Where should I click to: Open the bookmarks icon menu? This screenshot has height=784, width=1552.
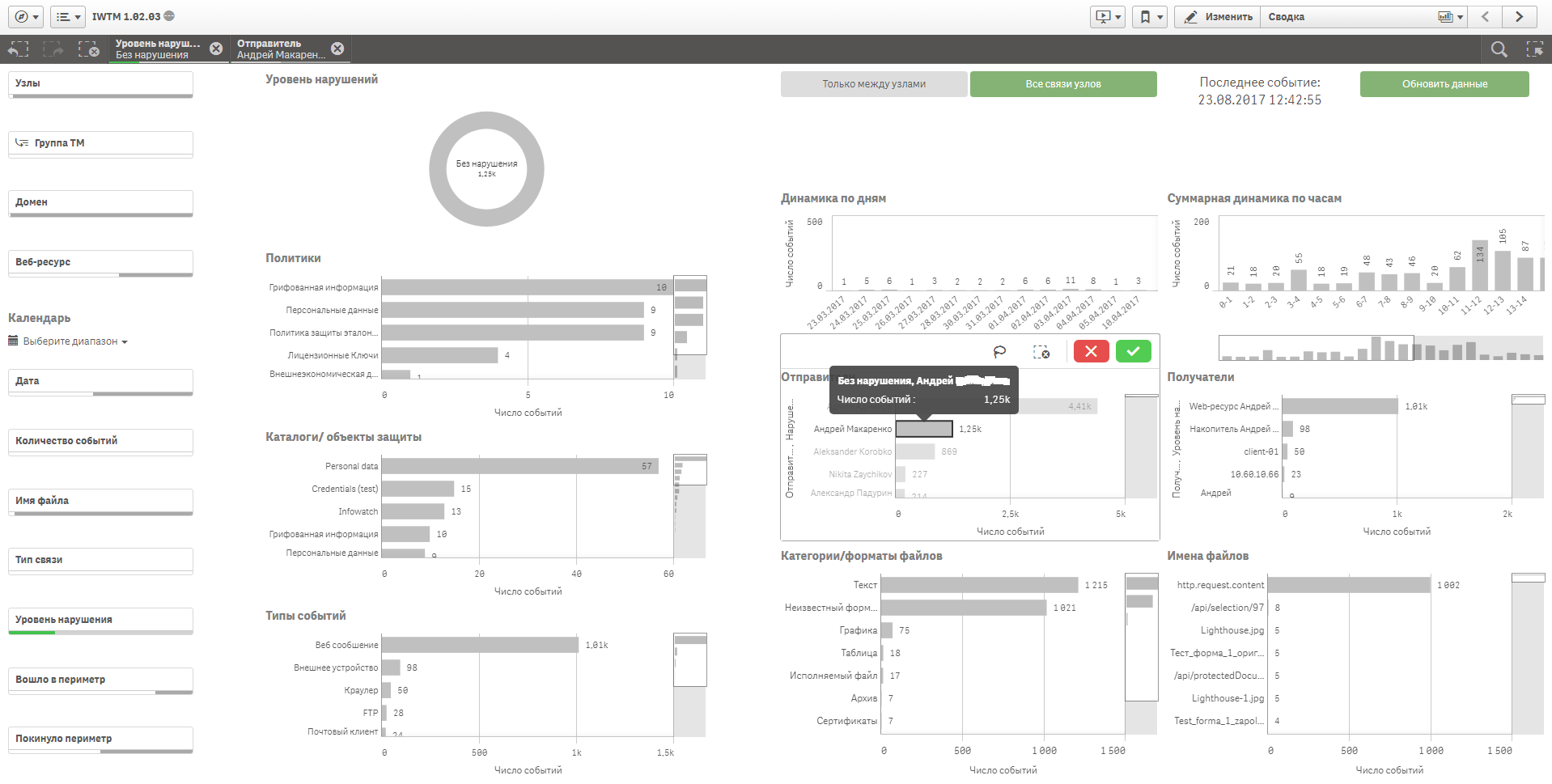coord(1149,16)
